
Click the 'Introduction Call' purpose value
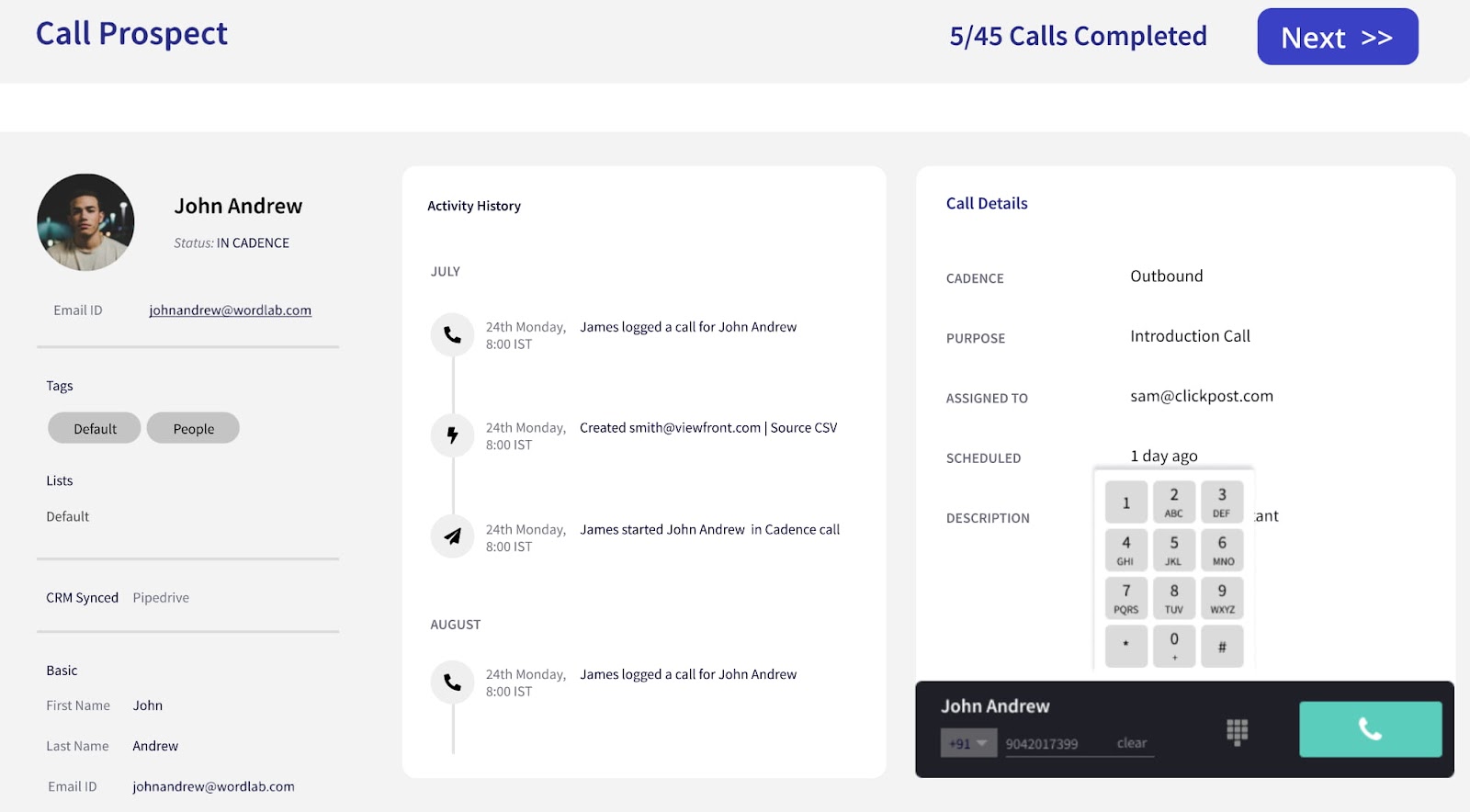coord(1190,336)
